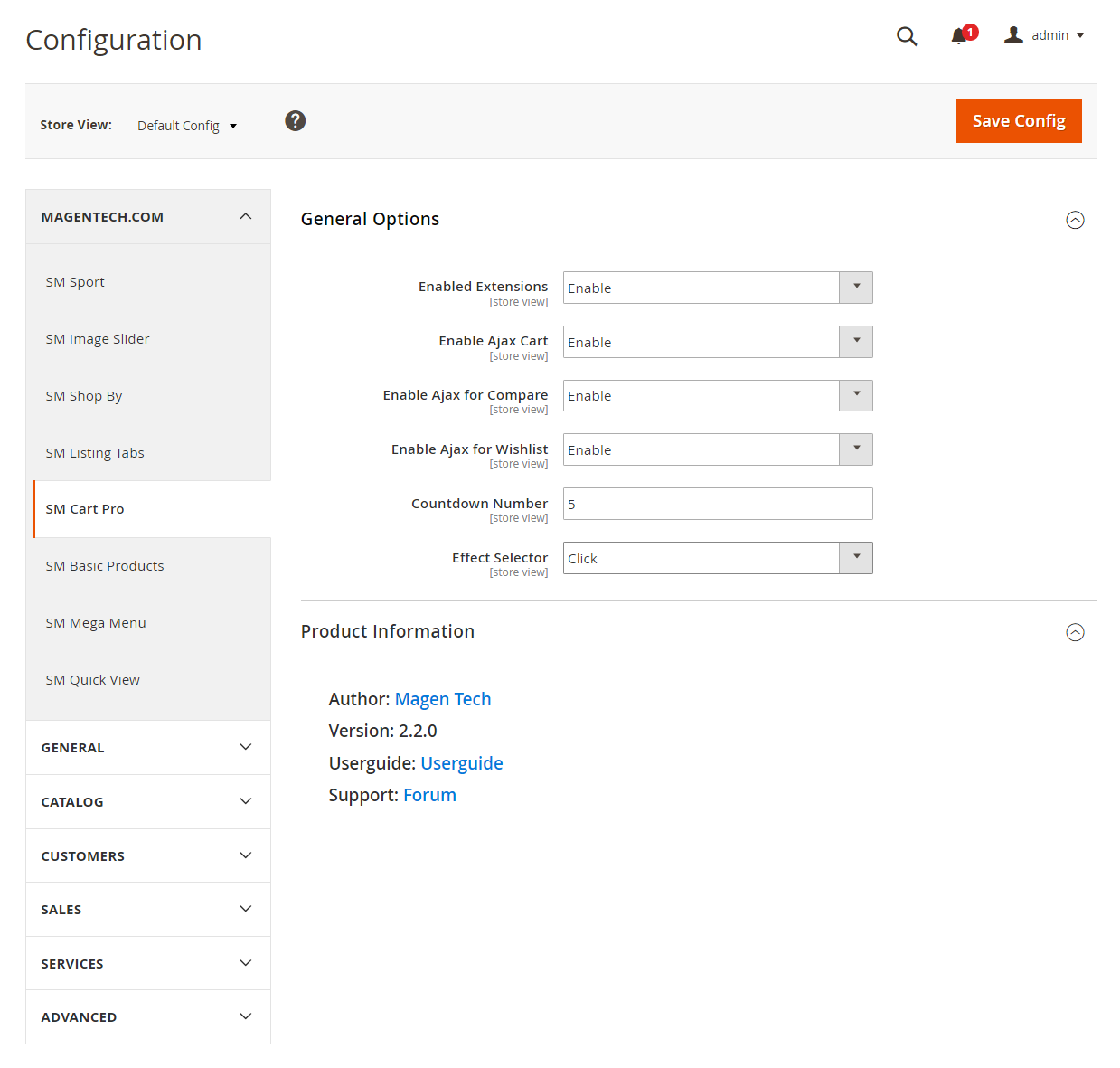Open the Enable Ajax for Wishlist dropdown
The width and height of the screenshot is (1120, 1068).
point(718,449)
